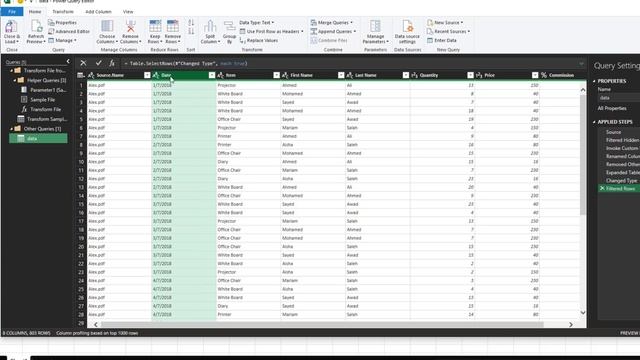Delete the Filtered Rows step

coord(602,189)
